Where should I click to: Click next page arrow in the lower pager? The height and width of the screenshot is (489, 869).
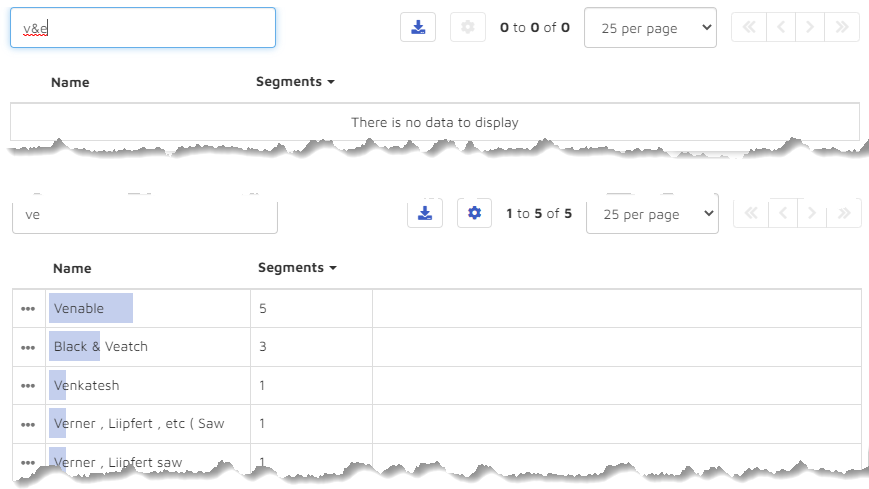811,213
